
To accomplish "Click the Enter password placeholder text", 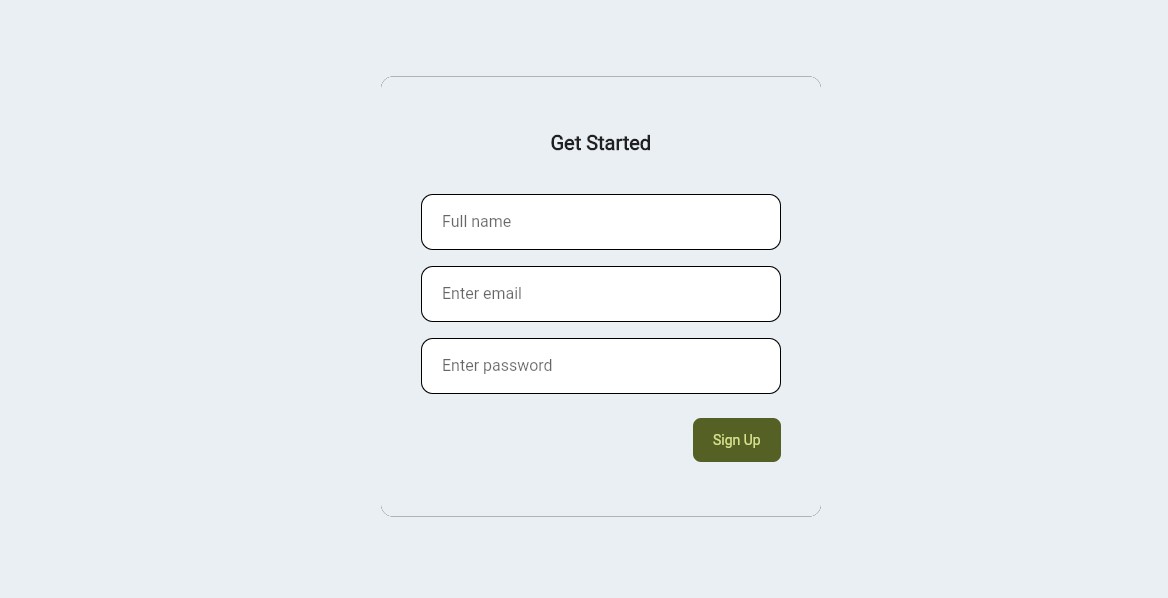I will 497,365.
